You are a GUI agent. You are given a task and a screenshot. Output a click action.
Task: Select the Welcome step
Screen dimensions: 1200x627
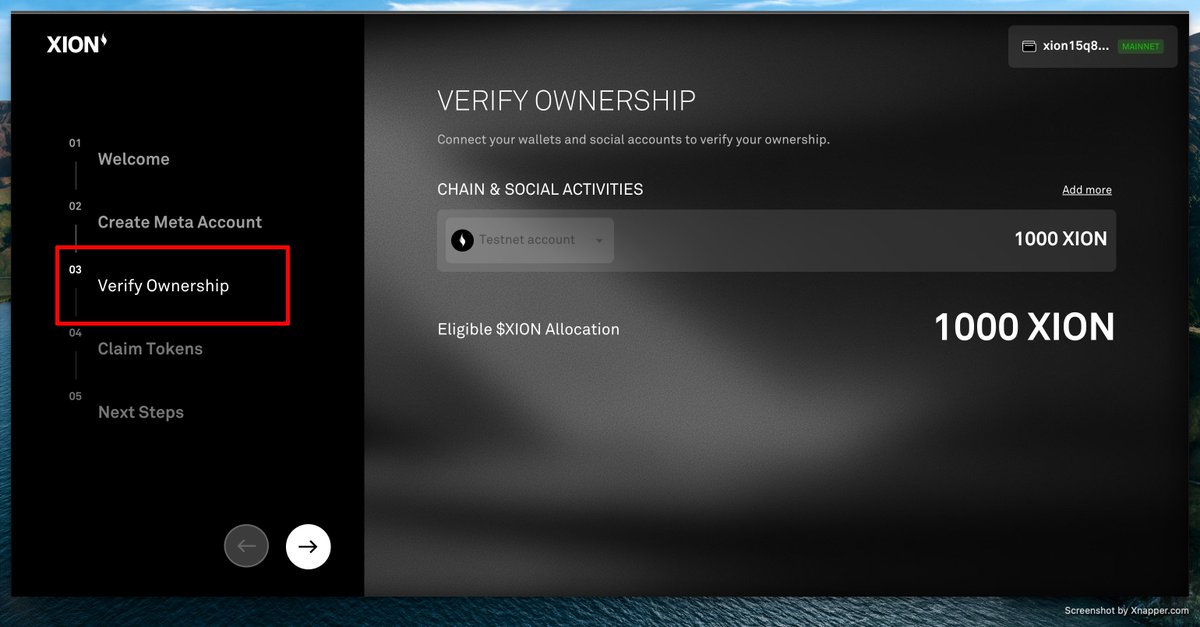(x=134, y=159)
